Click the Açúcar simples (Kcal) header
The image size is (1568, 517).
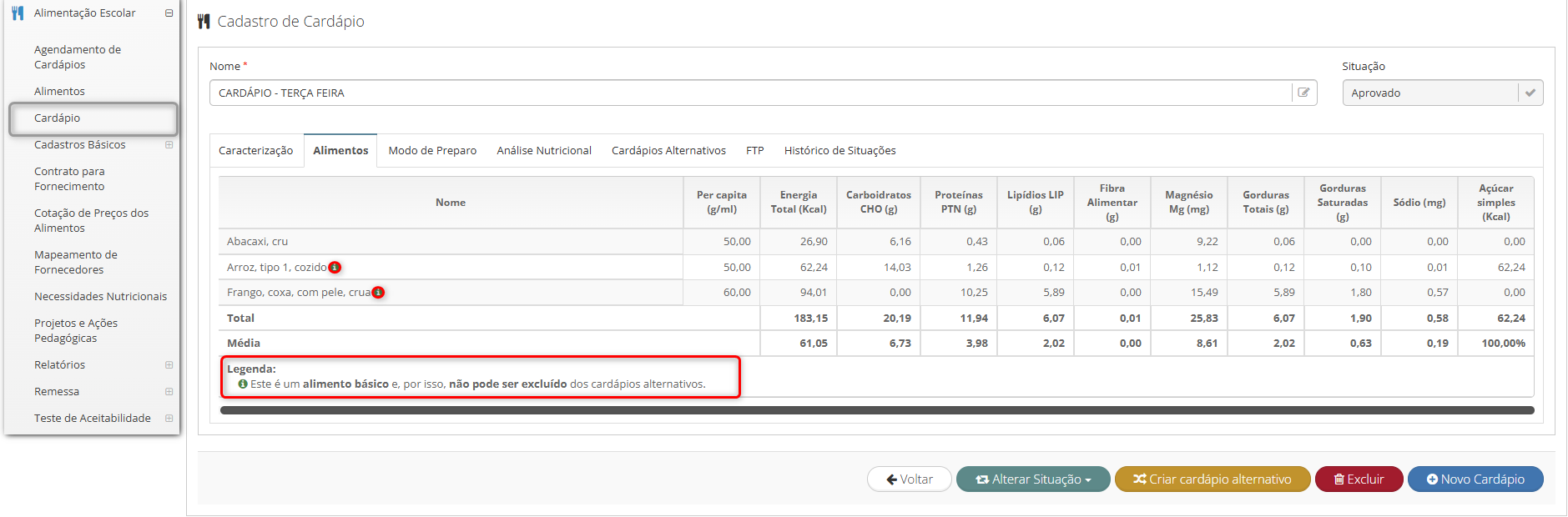(1496, 203)
